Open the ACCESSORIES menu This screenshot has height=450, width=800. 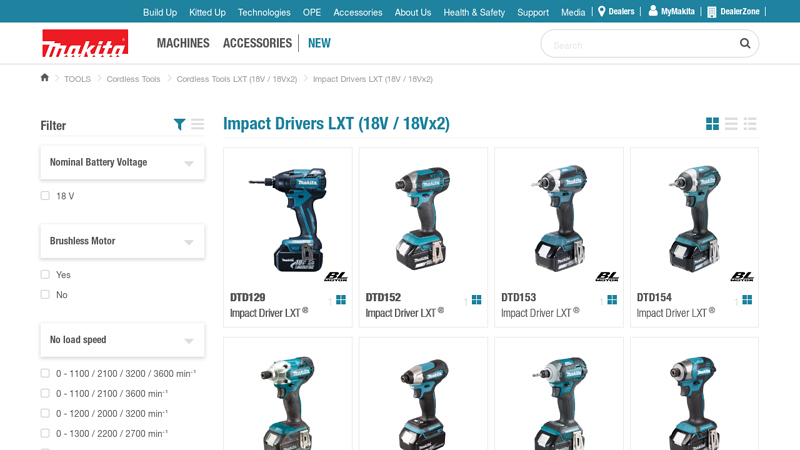point(257,43)
